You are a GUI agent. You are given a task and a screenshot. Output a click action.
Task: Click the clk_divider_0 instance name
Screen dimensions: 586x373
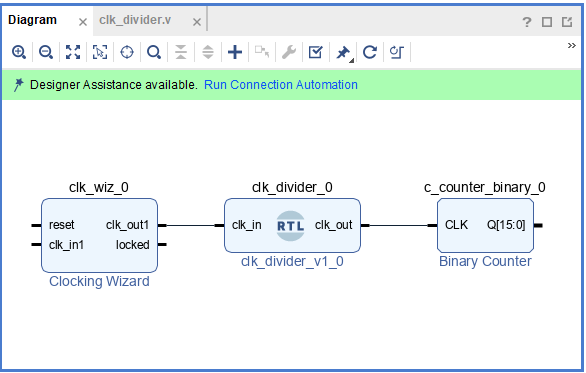tap(292, 187)
